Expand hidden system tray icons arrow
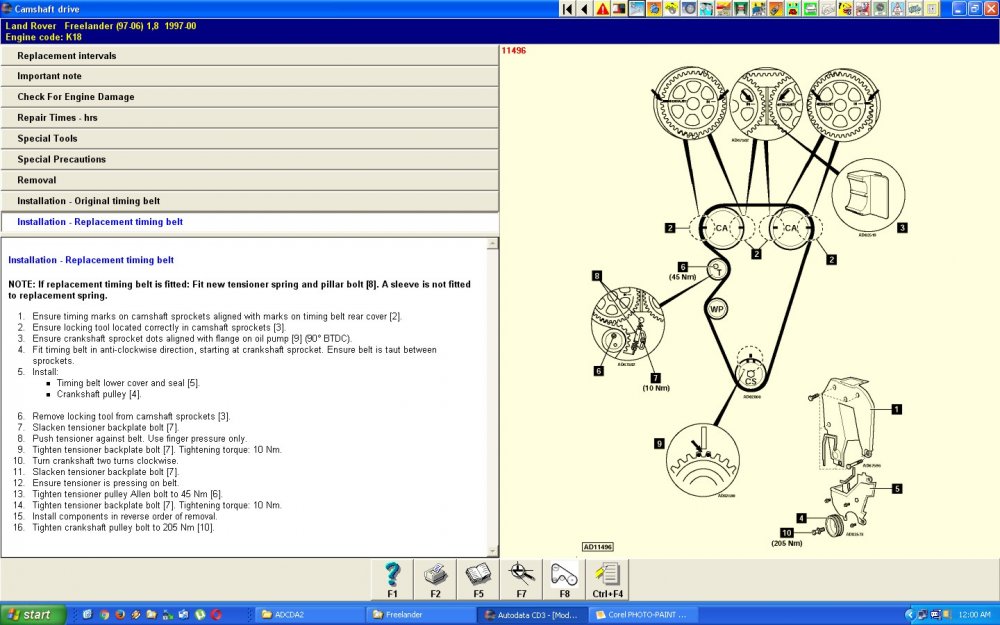The height and width of the screenshot is (625, 1000). pos(909,615)
